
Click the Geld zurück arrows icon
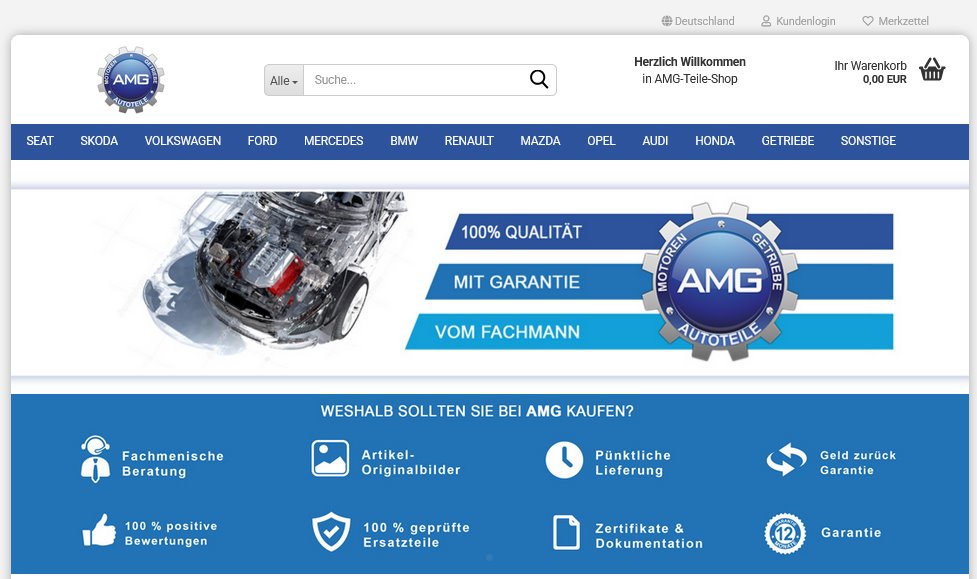pyautogui.click(x=786, y=460)
